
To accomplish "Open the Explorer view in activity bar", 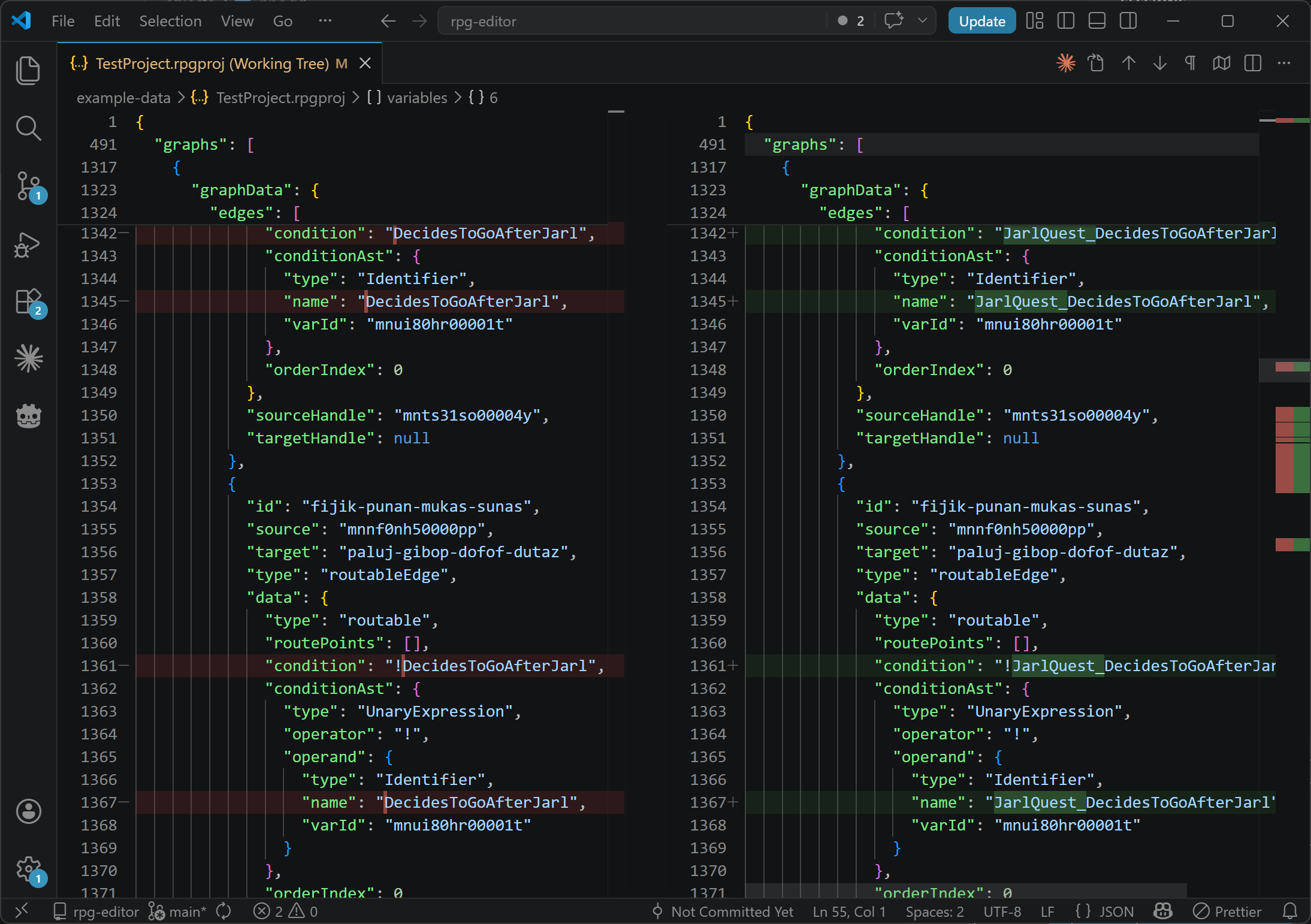I will point(28,71).
